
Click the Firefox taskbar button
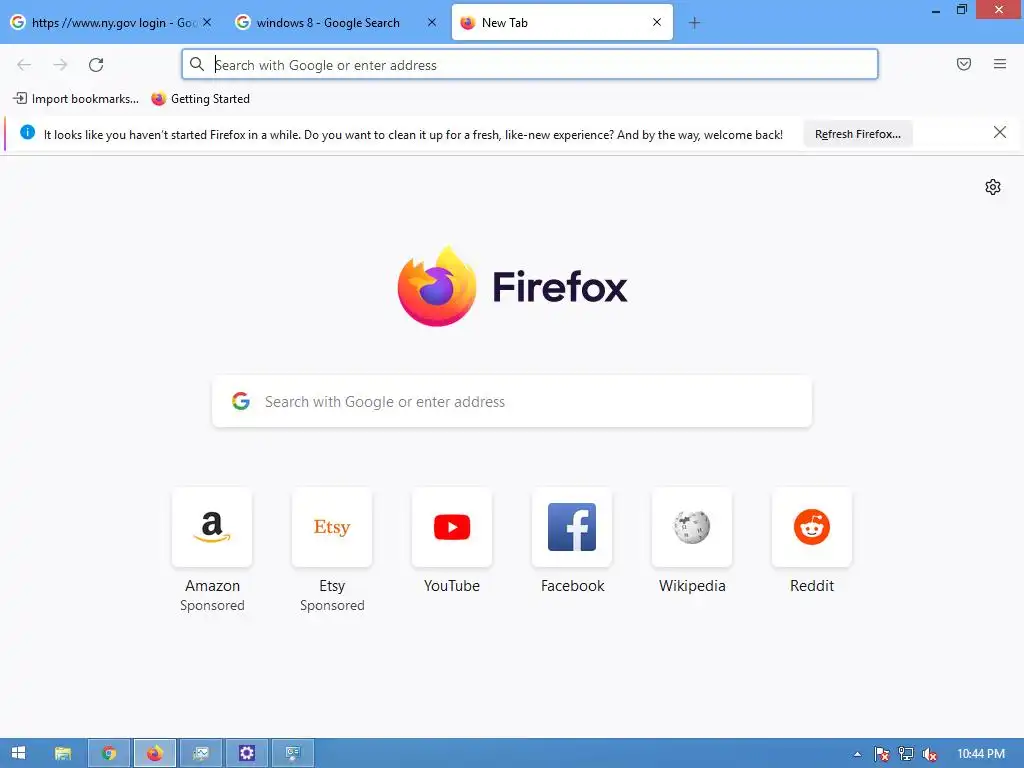point(155,753)
